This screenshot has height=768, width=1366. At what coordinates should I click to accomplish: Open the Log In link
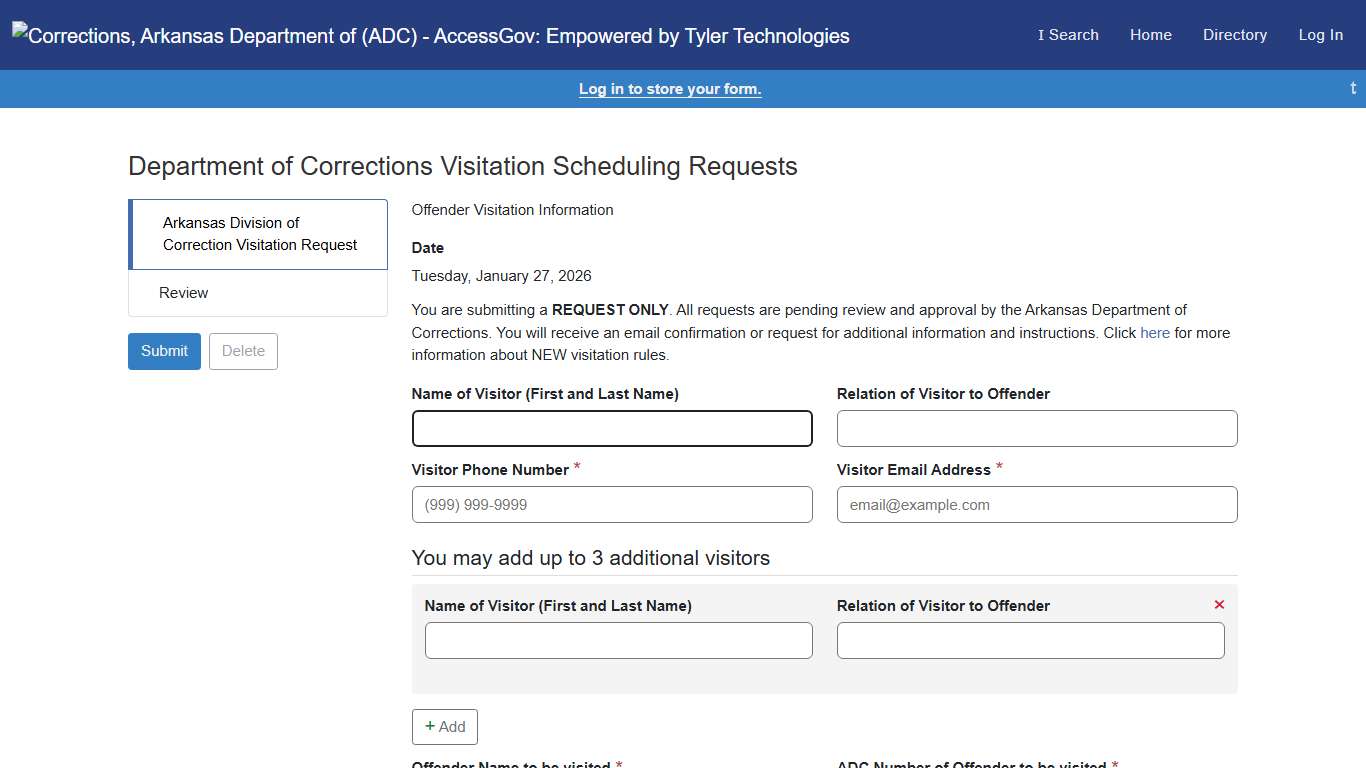click(x=1320, y=35)
